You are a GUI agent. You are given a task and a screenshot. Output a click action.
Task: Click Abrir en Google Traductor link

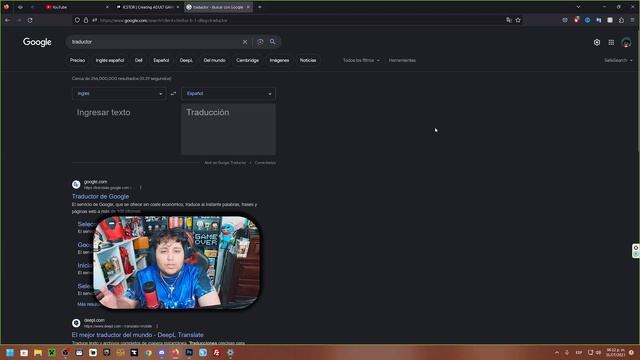click(x=225, y=163)
